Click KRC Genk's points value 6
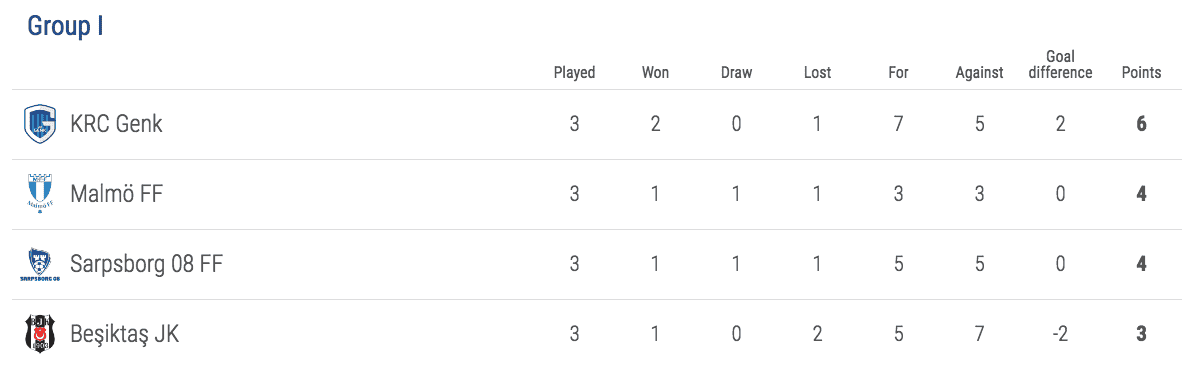Viewport: 1196px width, 371px height. 1141,124
